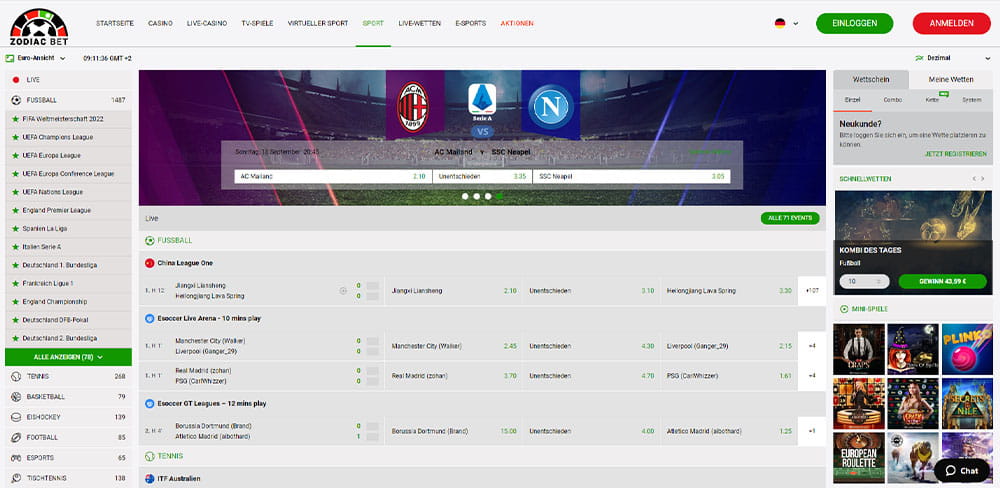Click star next to UEFA Champions League
This screenshot has height=488, width=1000.
pyautogui.click(x=15, y=137)
